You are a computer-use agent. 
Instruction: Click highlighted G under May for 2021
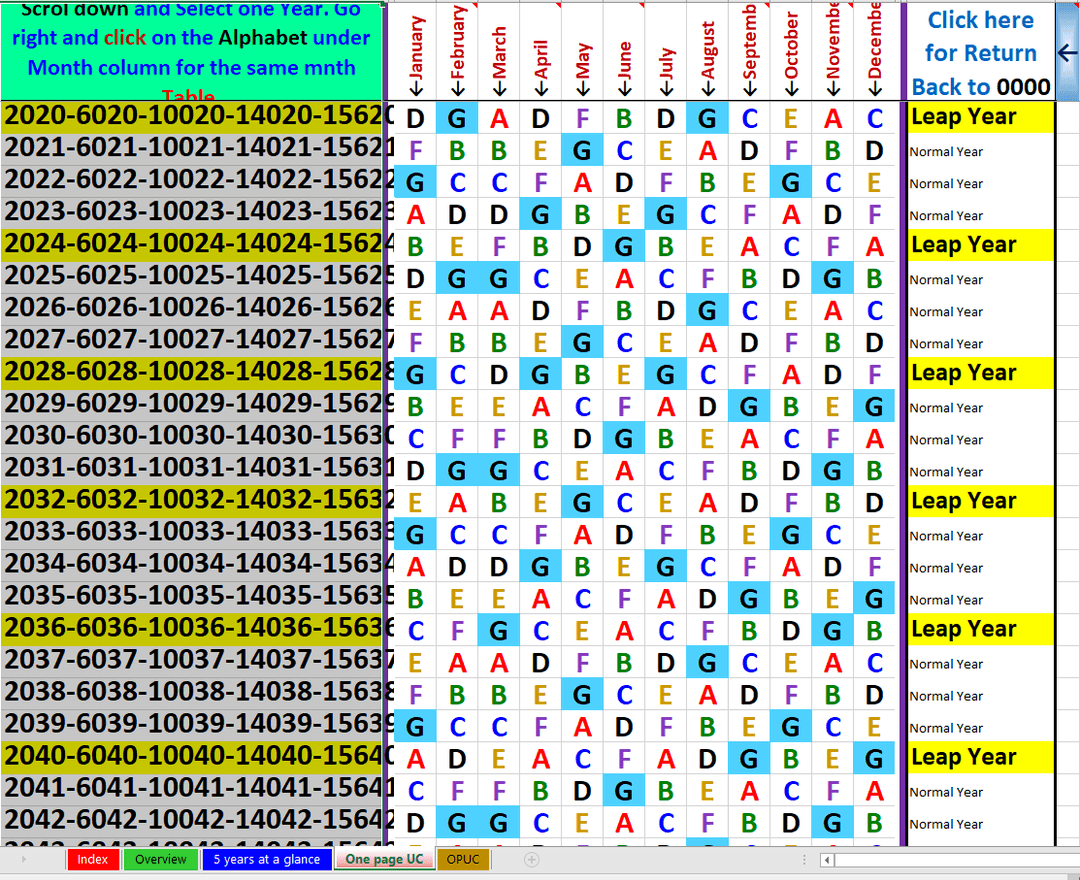(x=582, y=150)
